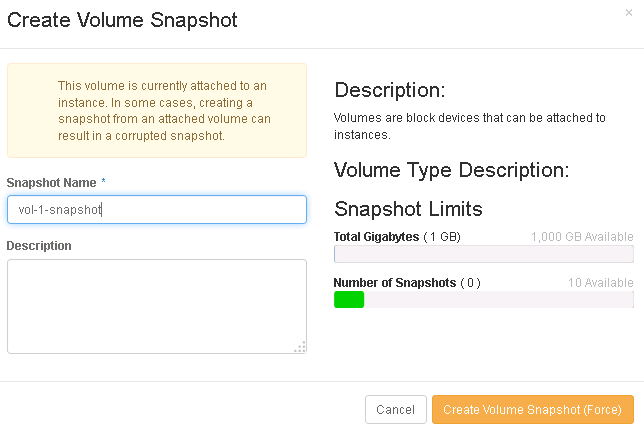Click the Volume Type Description heading

pos(451,169)
